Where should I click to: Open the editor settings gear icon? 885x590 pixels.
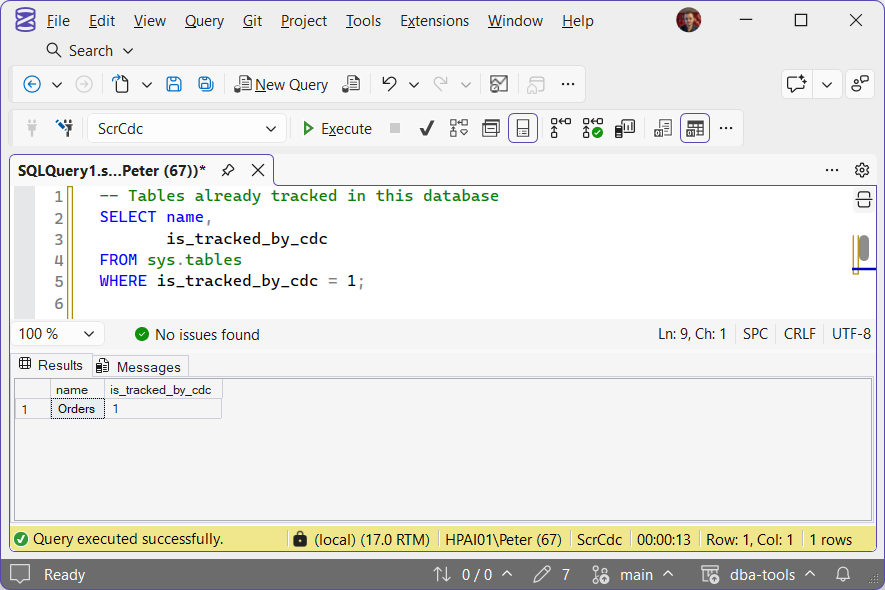[x=862, y=170]
